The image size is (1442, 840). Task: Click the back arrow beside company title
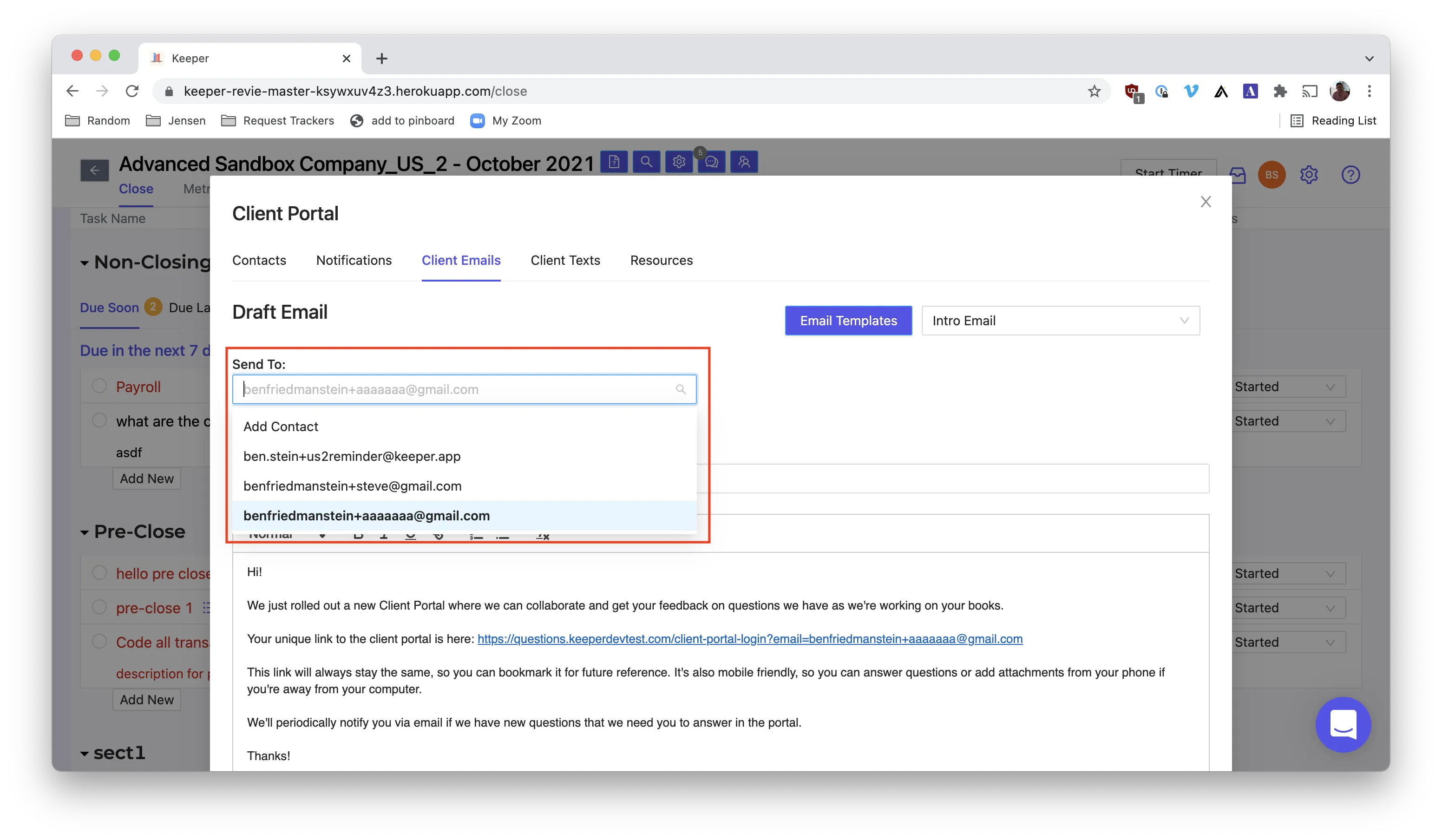[94, 170]
